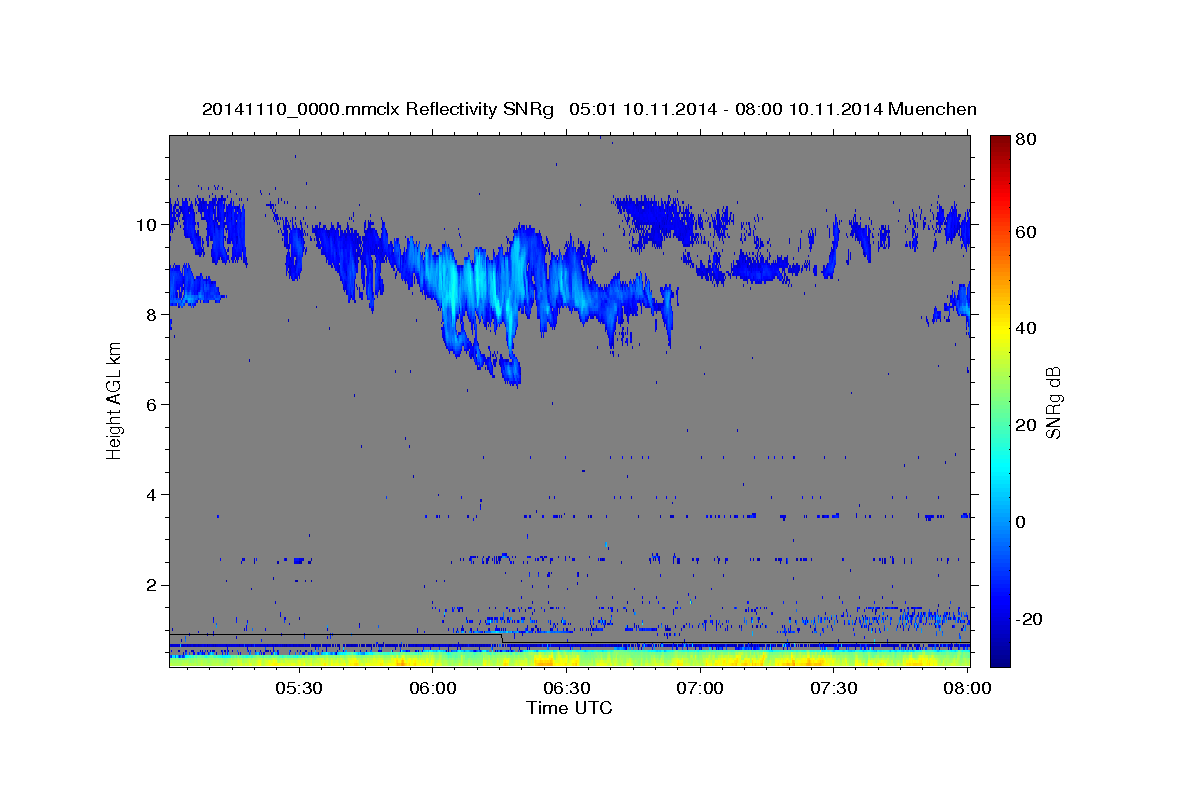
Task: Select the '05:30' time axis label
Action: click(x=299, y=689)
